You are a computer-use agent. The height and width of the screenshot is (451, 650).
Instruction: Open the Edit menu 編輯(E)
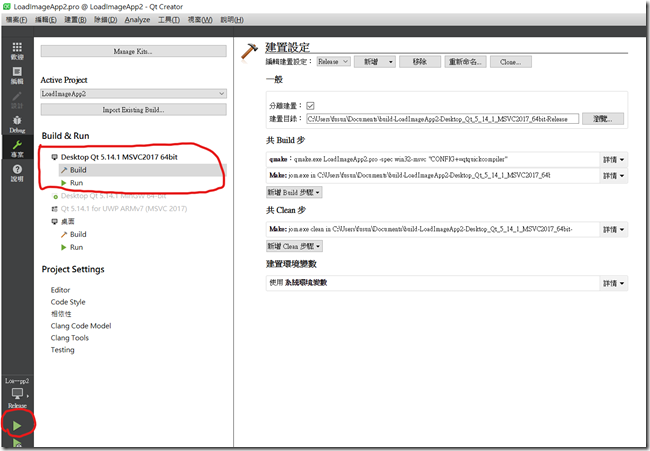46,19
